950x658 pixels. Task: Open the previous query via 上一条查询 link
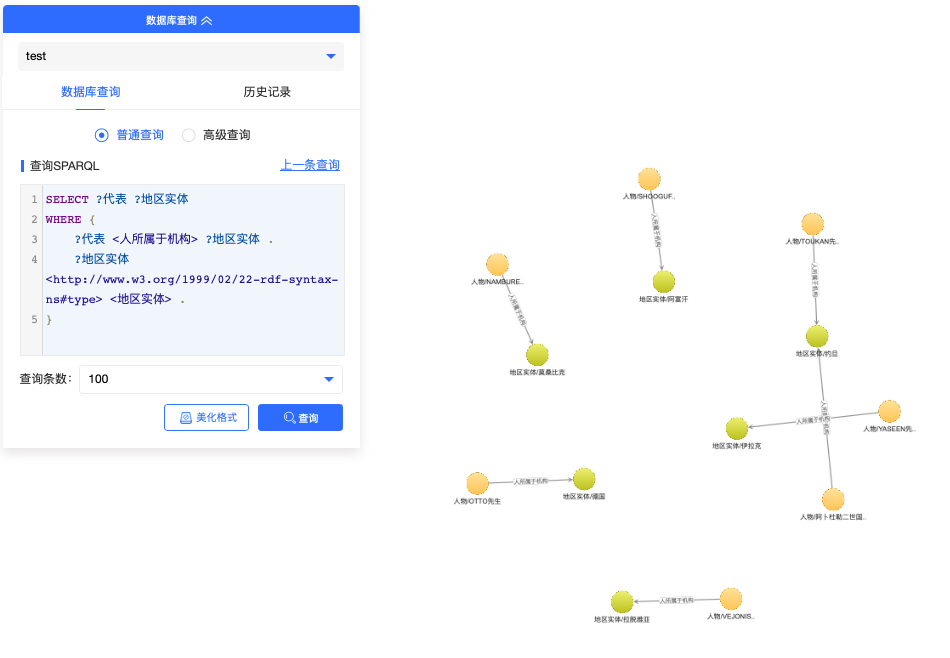(x=310, y=165)
